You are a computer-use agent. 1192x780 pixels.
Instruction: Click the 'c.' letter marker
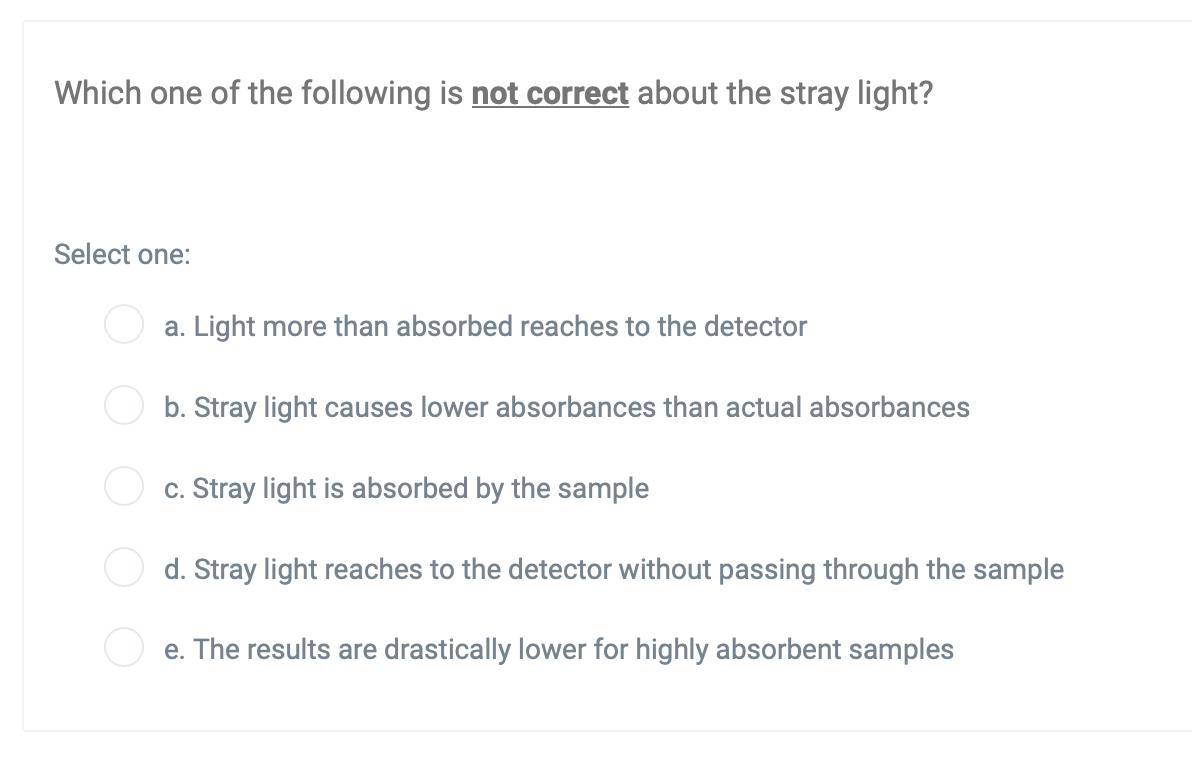174,488
